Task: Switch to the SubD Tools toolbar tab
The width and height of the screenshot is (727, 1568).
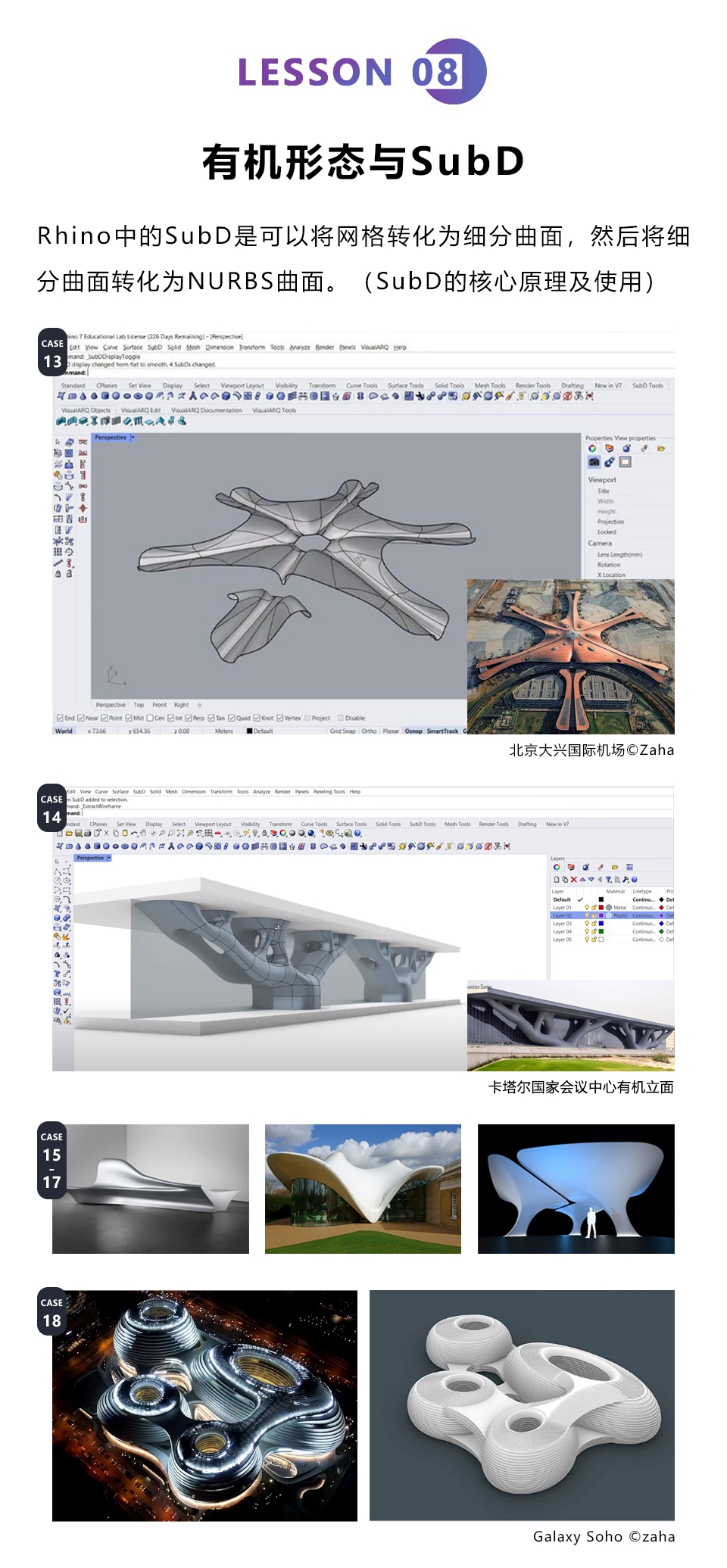Action: (x=647, y=385)
